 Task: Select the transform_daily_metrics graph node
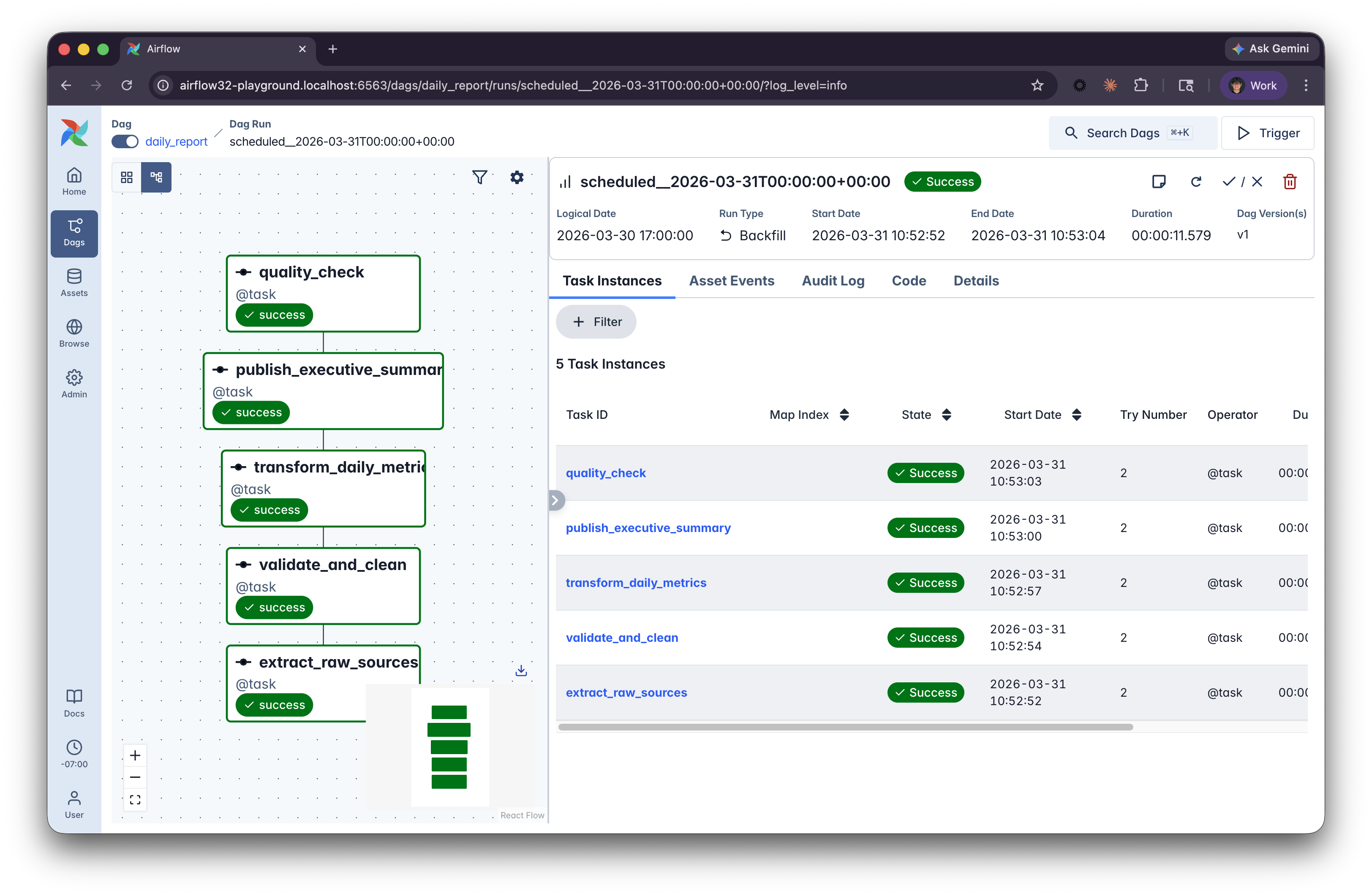(323, 489)
